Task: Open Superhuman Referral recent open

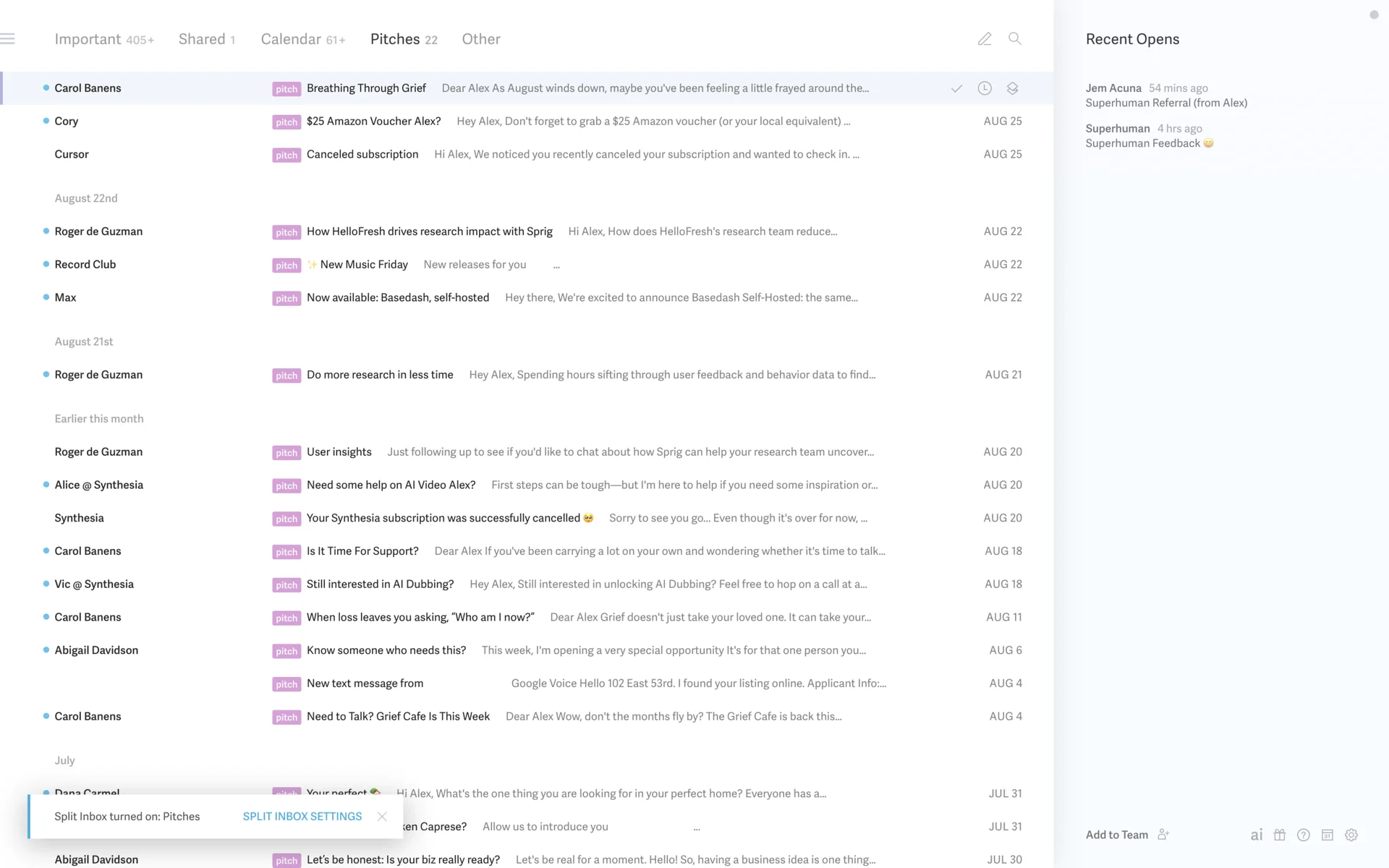Action: 1166,103
